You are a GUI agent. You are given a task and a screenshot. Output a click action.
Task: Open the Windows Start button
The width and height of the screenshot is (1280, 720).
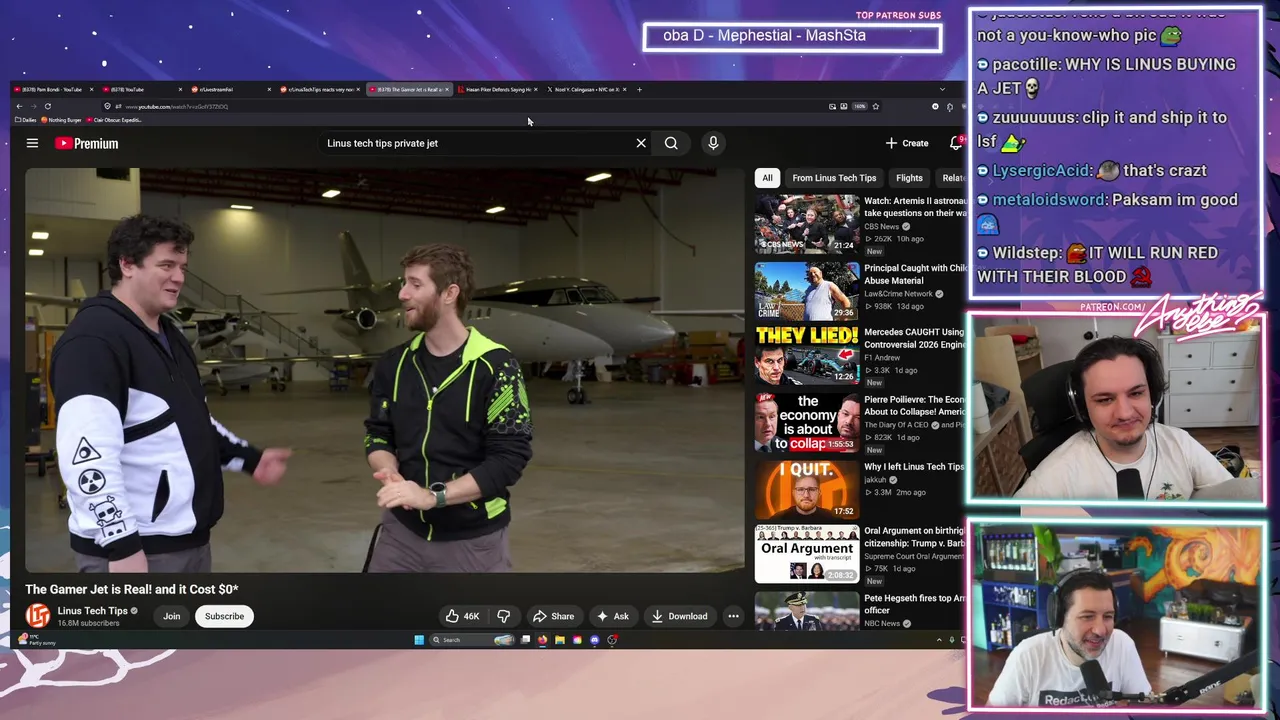coord(419,640)
